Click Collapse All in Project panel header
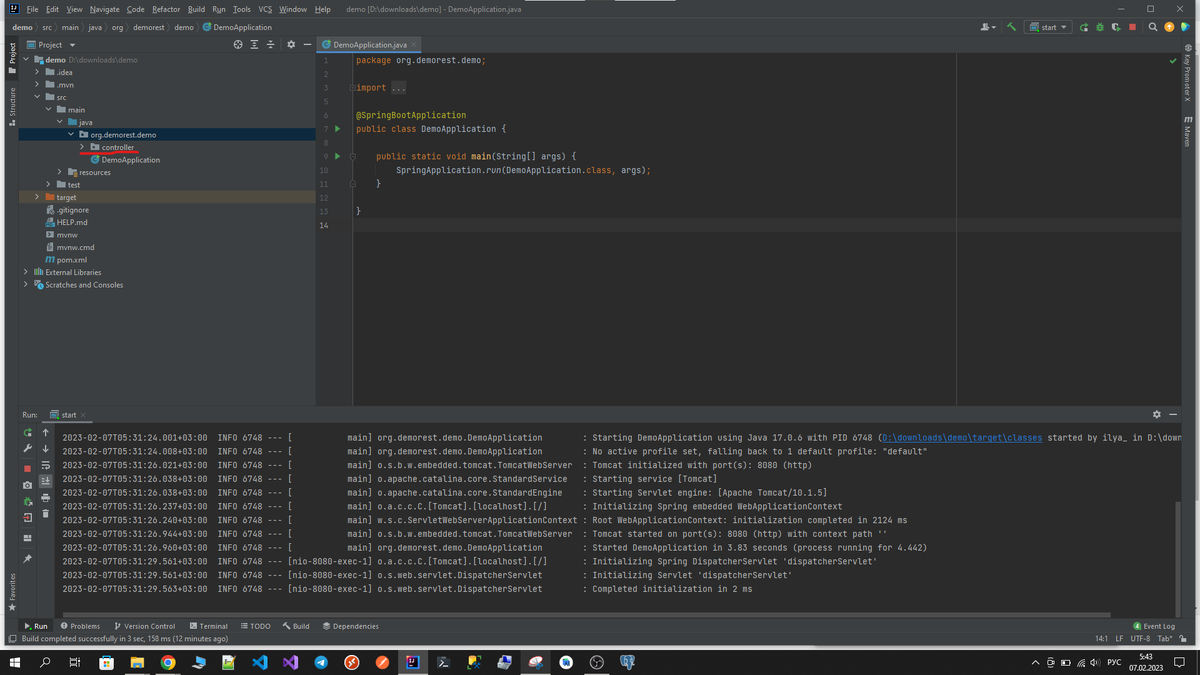1200x675 pixels. point(270,44)
